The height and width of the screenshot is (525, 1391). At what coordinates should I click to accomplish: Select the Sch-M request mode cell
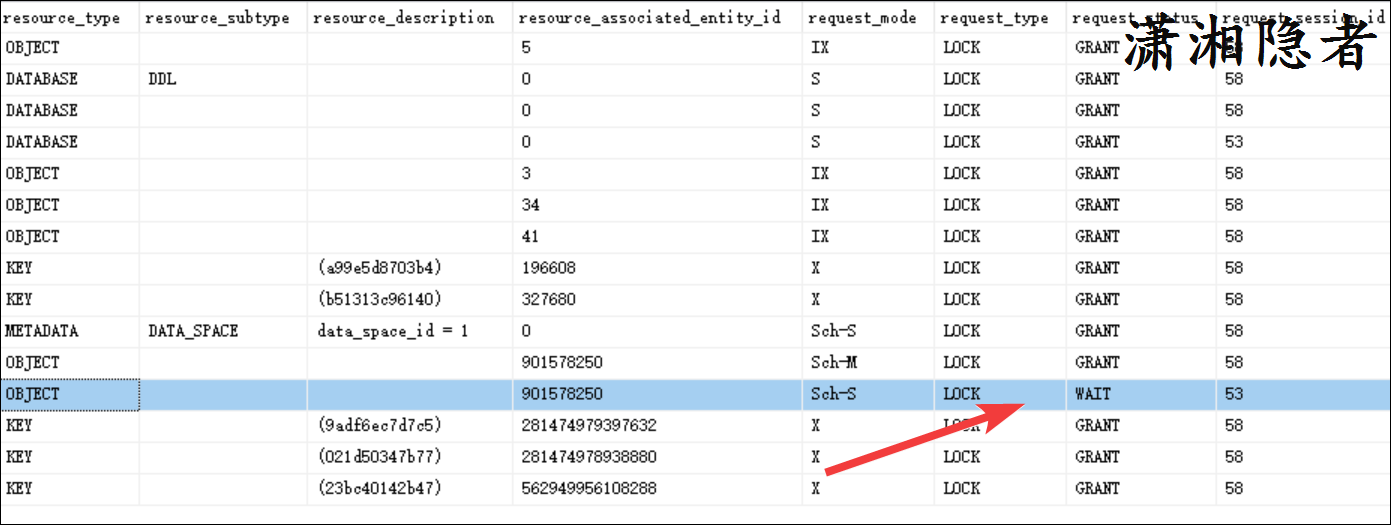[x=834, y=362]
